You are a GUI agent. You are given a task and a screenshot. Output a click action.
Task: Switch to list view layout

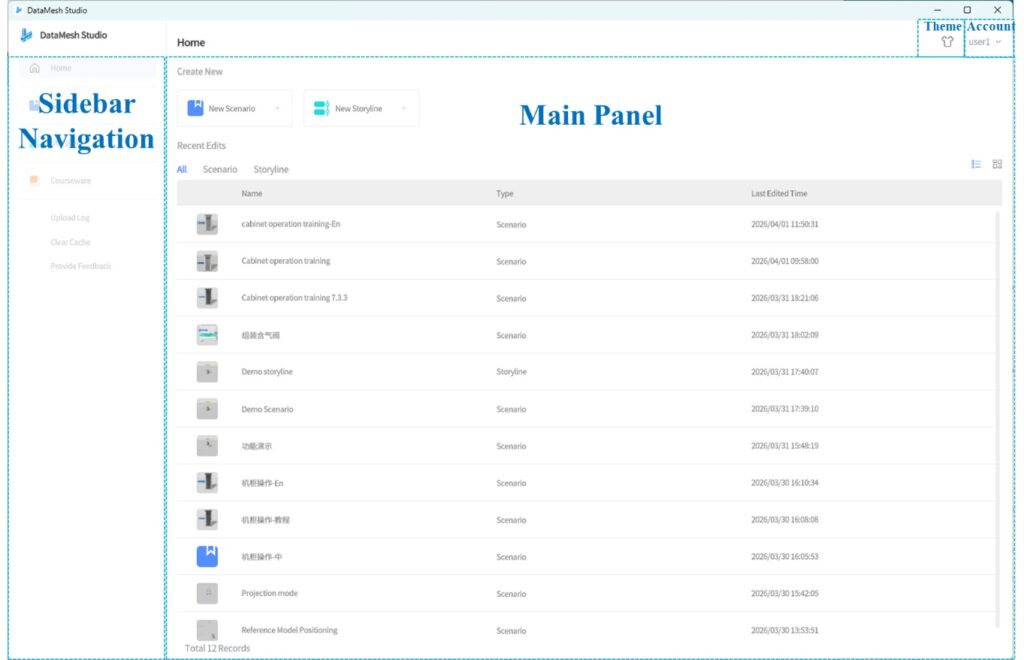pos(976,164)
